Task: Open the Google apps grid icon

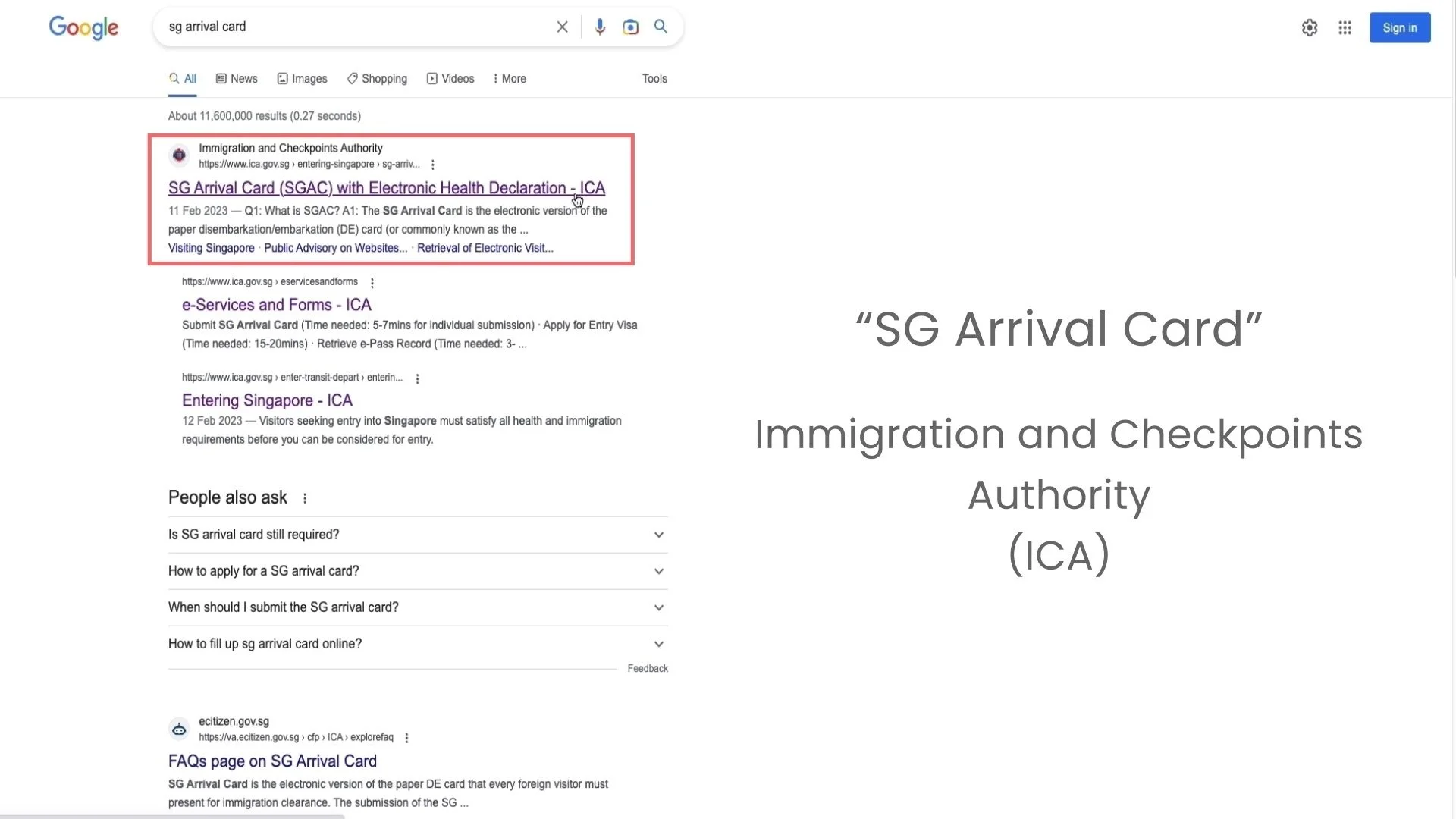Action: [x=1345, y=28]
